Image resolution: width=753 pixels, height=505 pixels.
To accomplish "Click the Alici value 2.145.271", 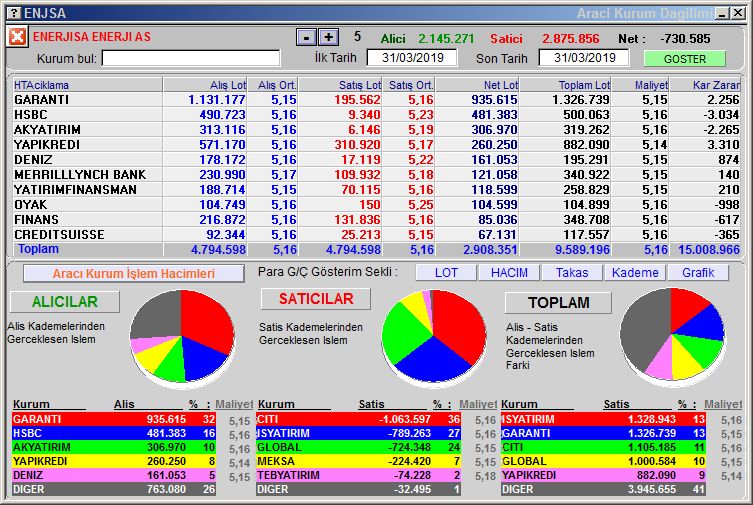I will coord(446,38).
